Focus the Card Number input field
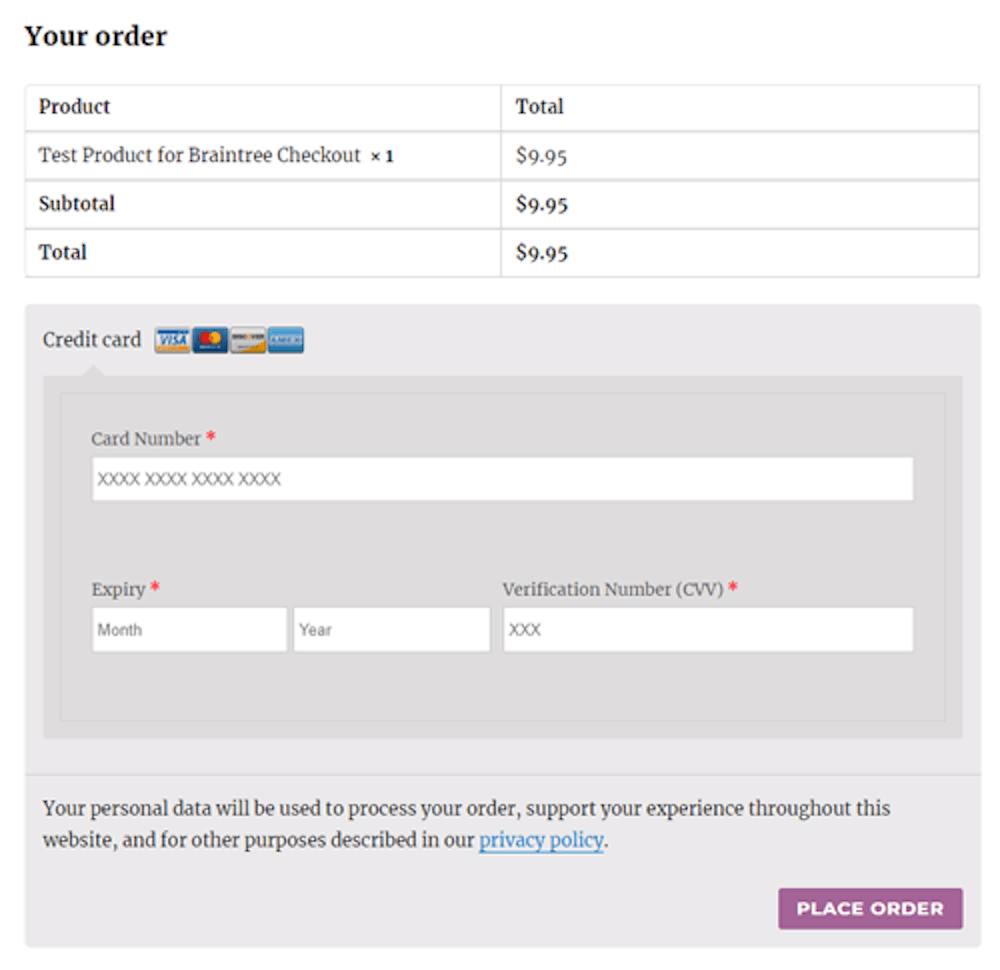The height and width of the screenshot is (970, 1000). coord(503,479)
